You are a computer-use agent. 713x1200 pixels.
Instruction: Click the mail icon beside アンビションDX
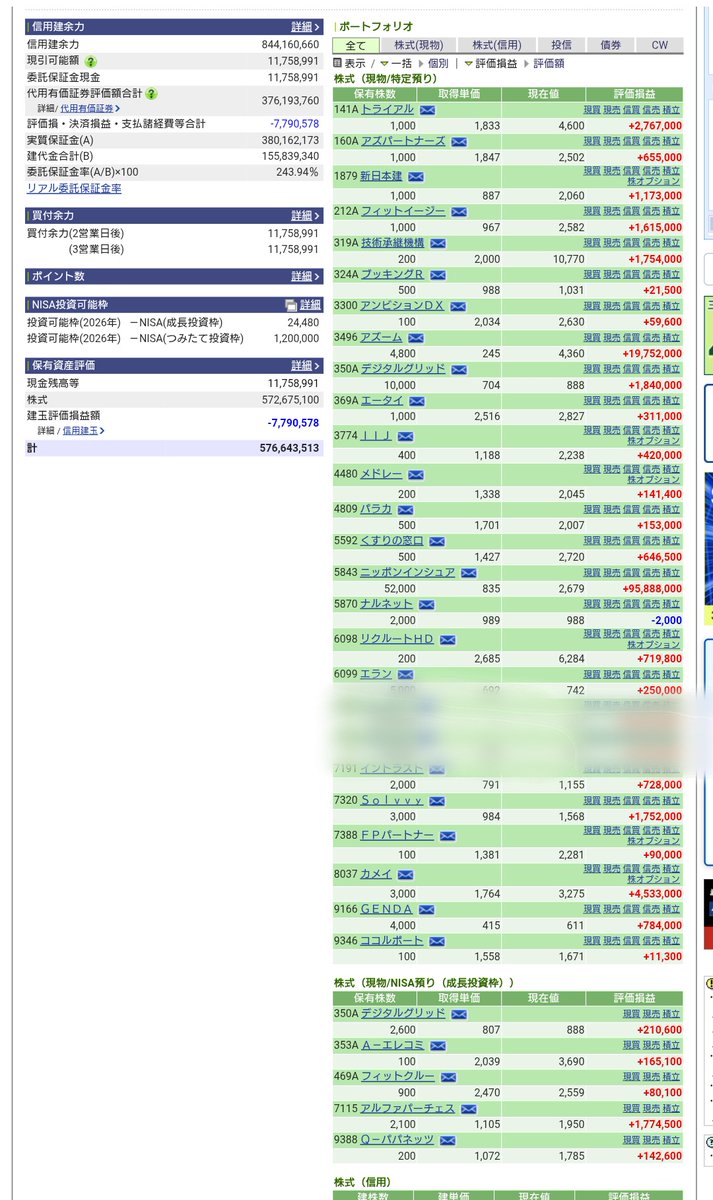click(x=459, y=306)
